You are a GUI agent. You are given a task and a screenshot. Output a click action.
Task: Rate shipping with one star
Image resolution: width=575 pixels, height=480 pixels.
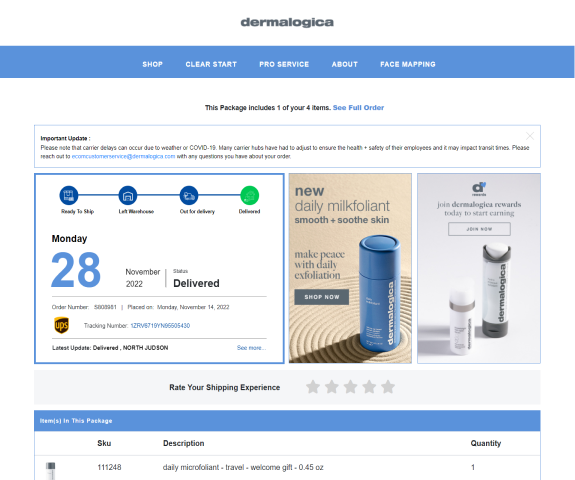click(313, 387)
